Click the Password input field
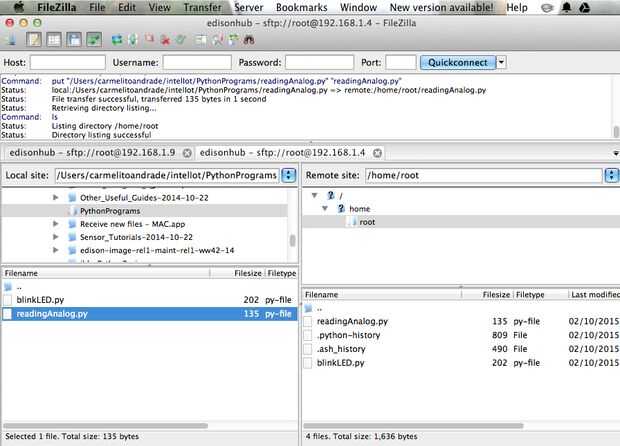 (x=319, y=62)
